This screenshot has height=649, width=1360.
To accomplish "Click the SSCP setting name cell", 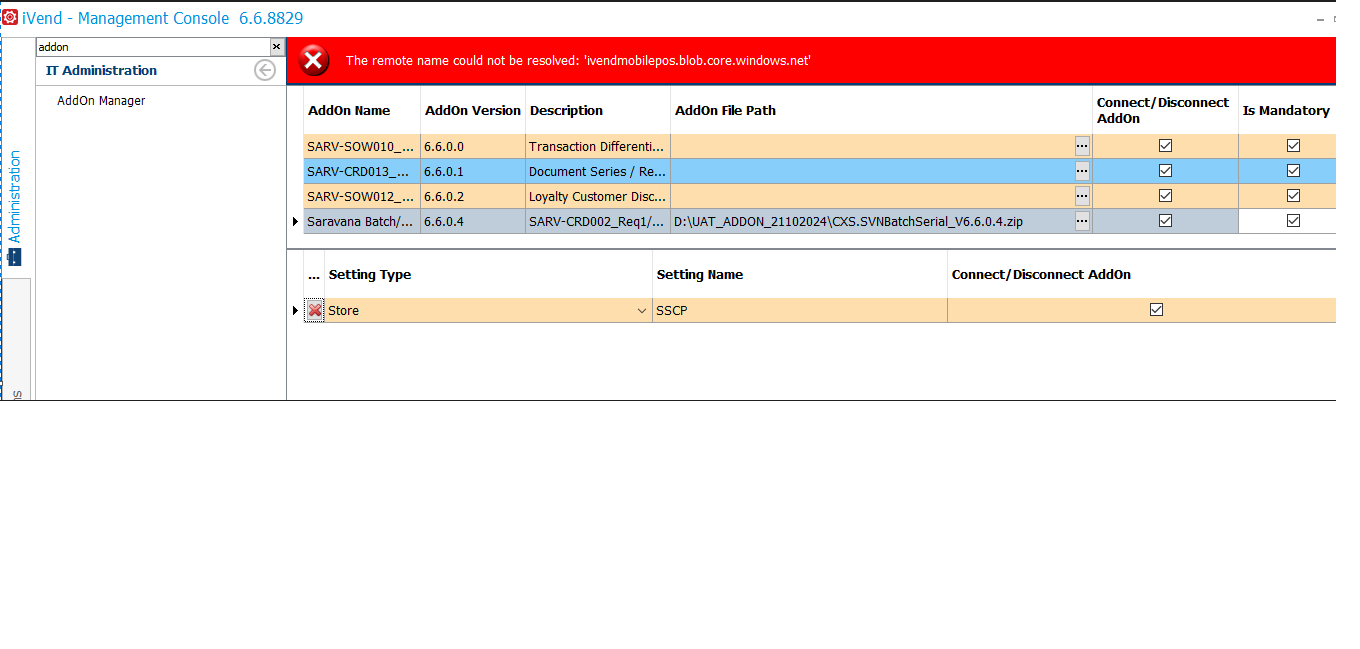I will 800,311.
